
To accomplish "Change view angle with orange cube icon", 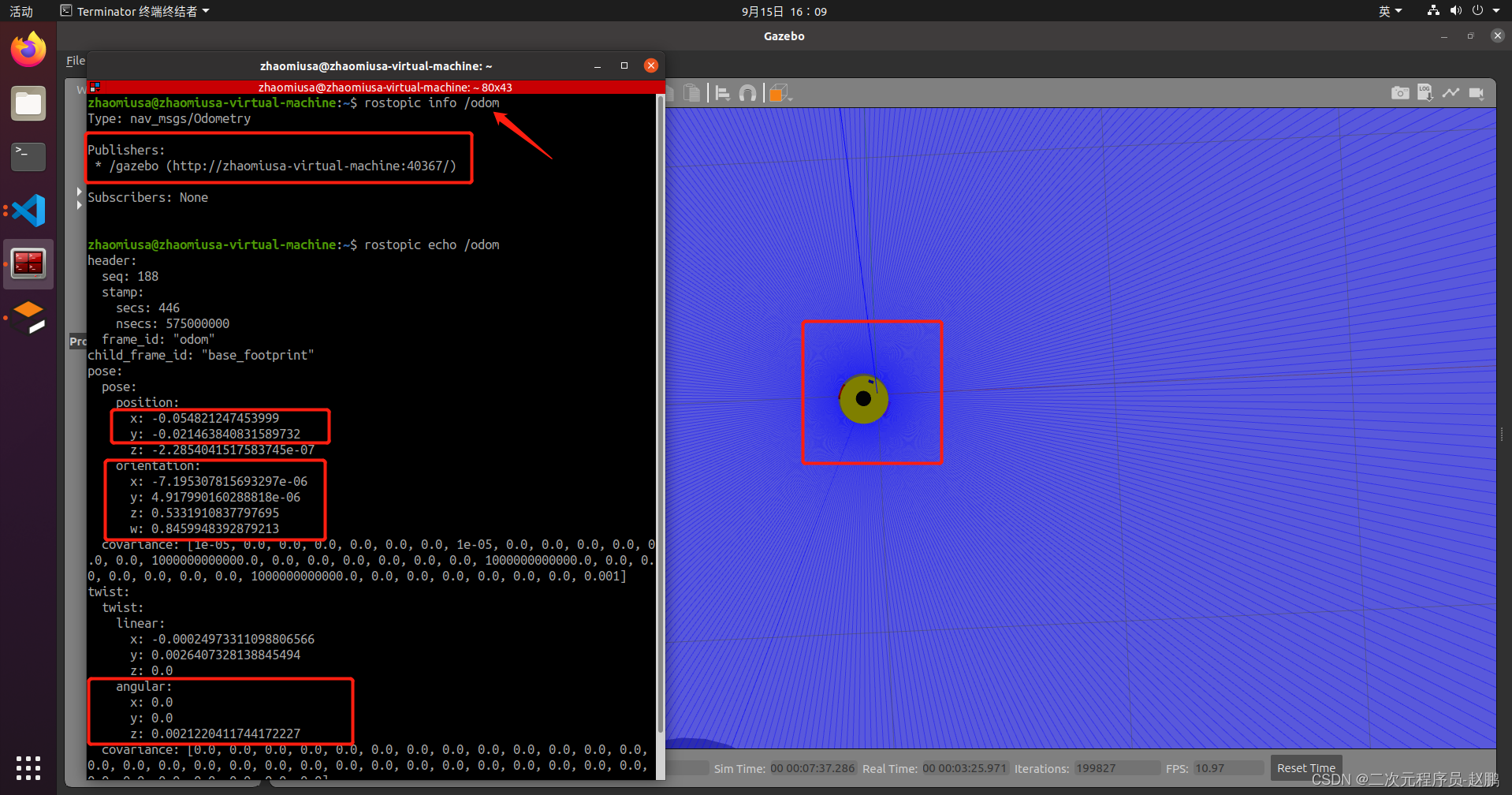I will coord(779,93).
